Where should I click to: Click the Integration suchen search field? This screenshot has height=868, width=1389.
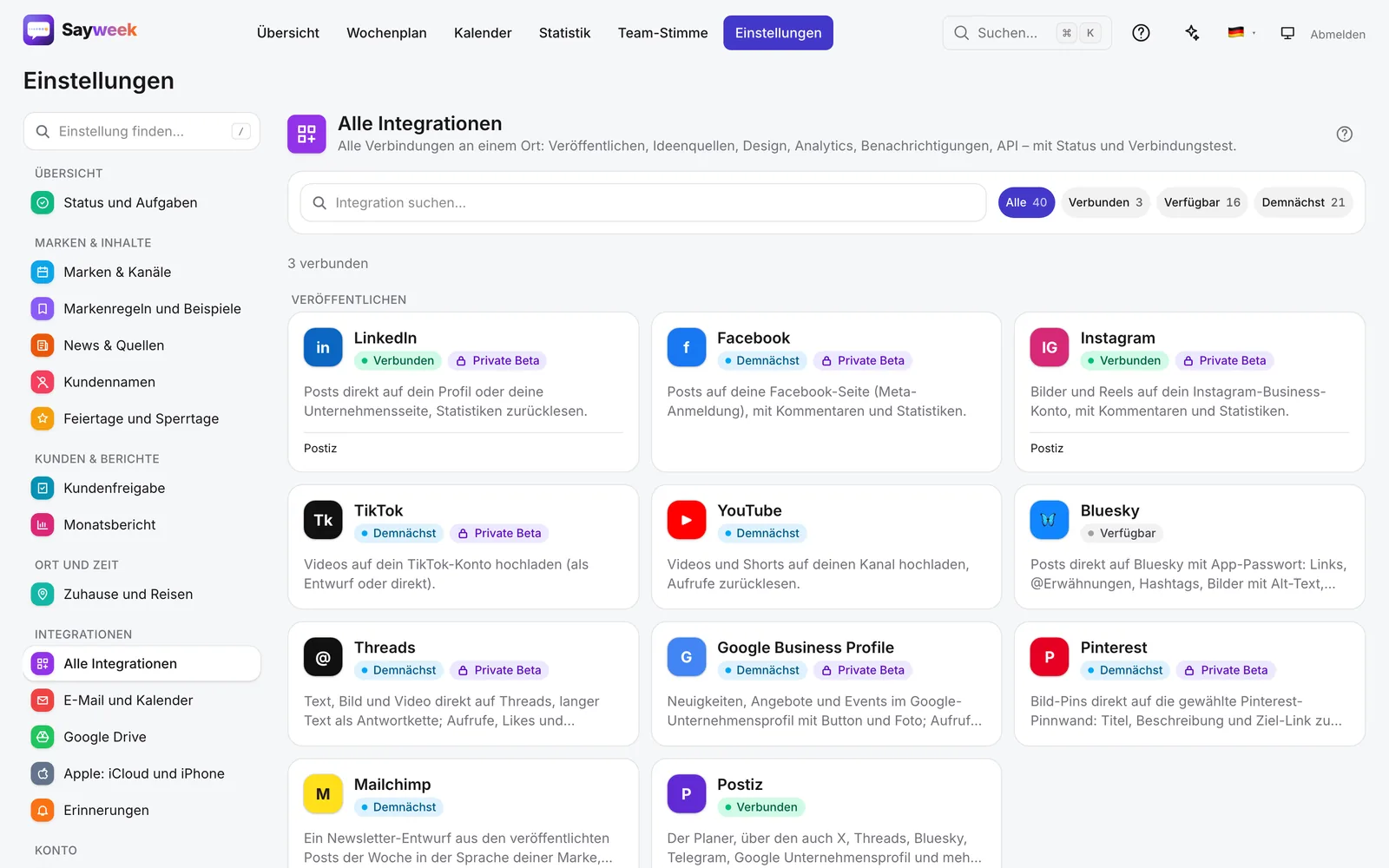(x=643, y=202)
